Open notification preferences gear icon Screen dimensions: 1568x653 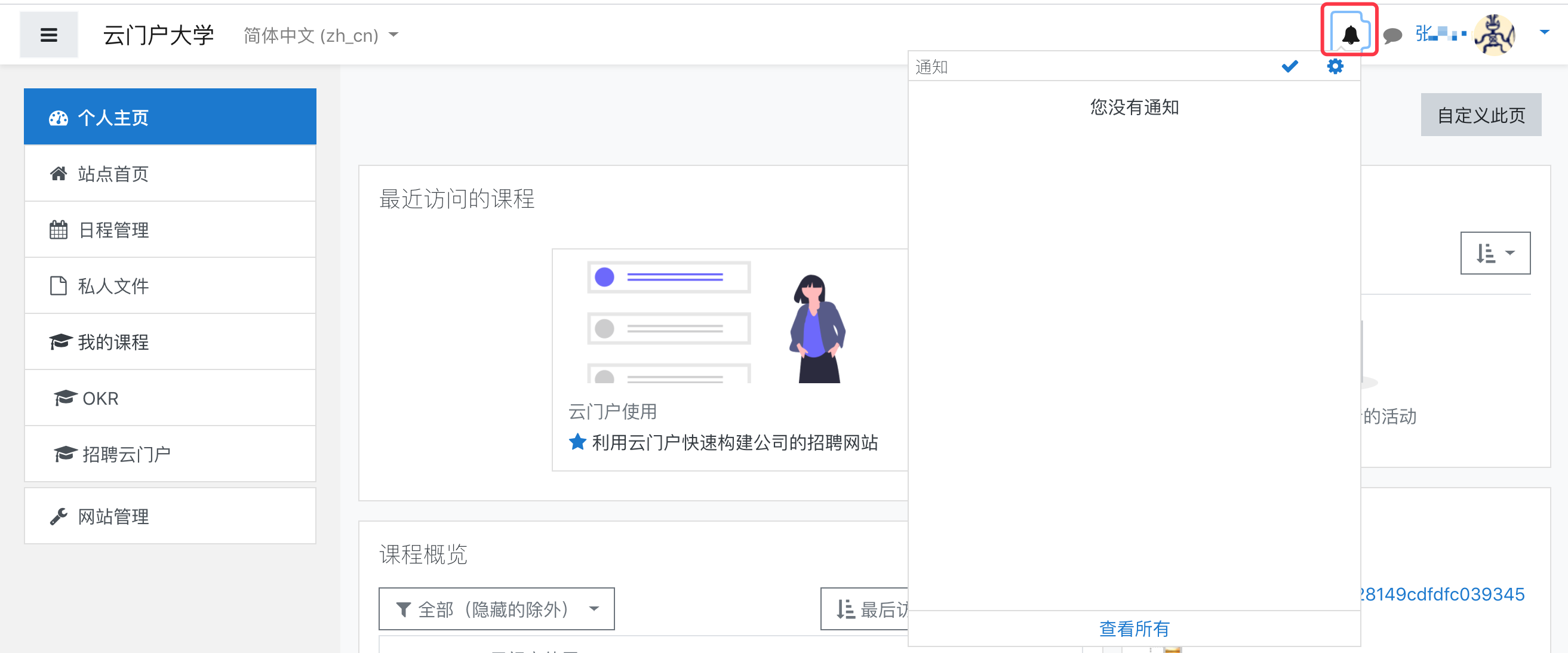pos(1335,66)
